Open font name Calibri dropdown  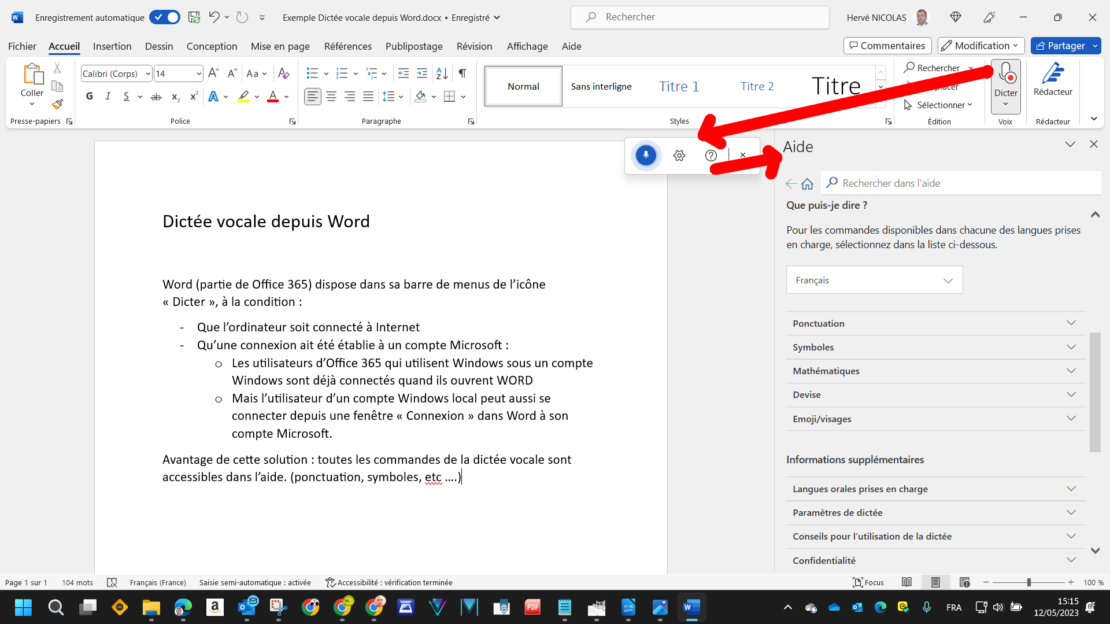[147, 74]
